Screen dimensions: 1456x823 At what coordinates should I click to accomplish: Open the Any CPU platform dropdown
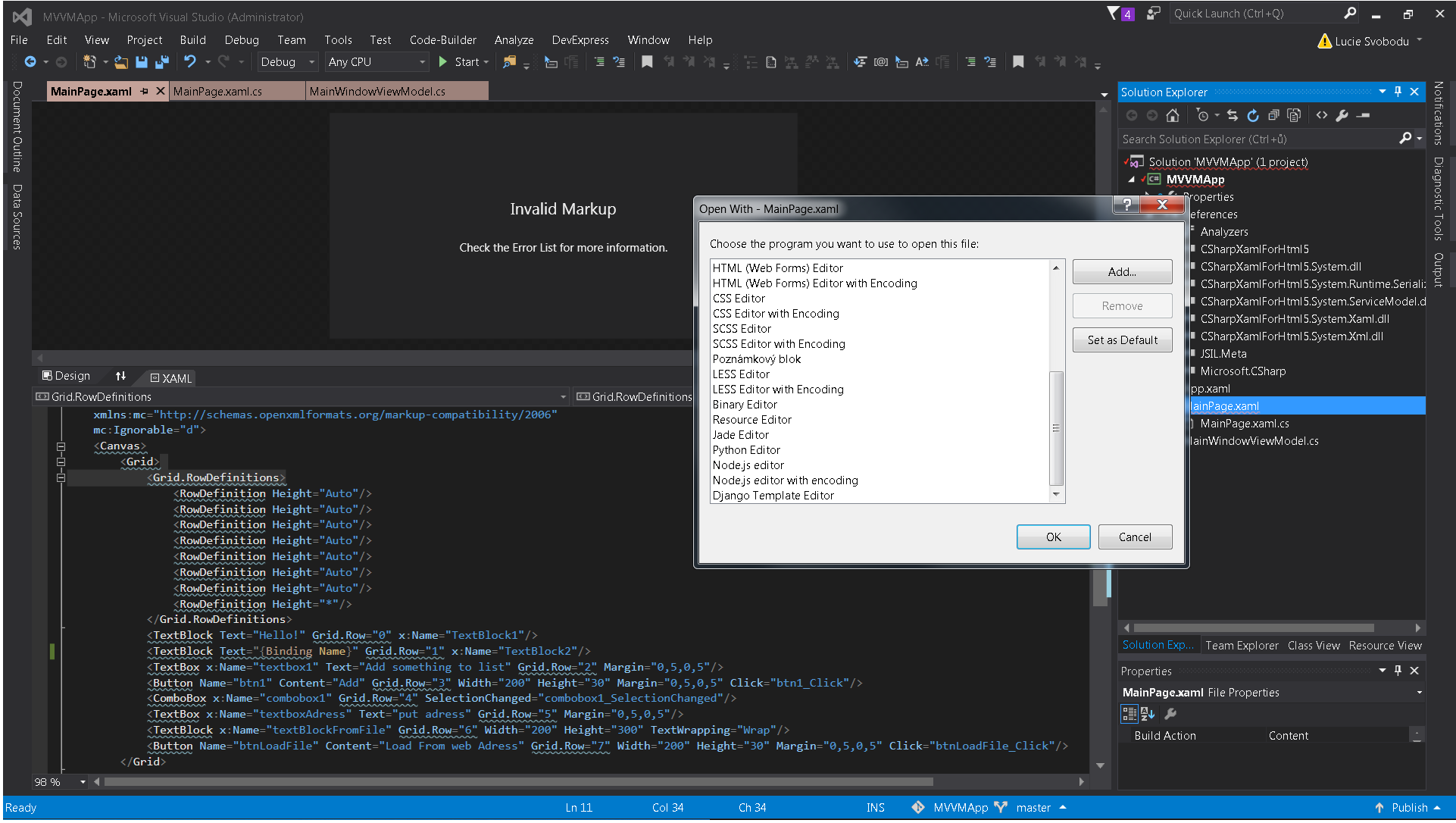coord(377,62)
